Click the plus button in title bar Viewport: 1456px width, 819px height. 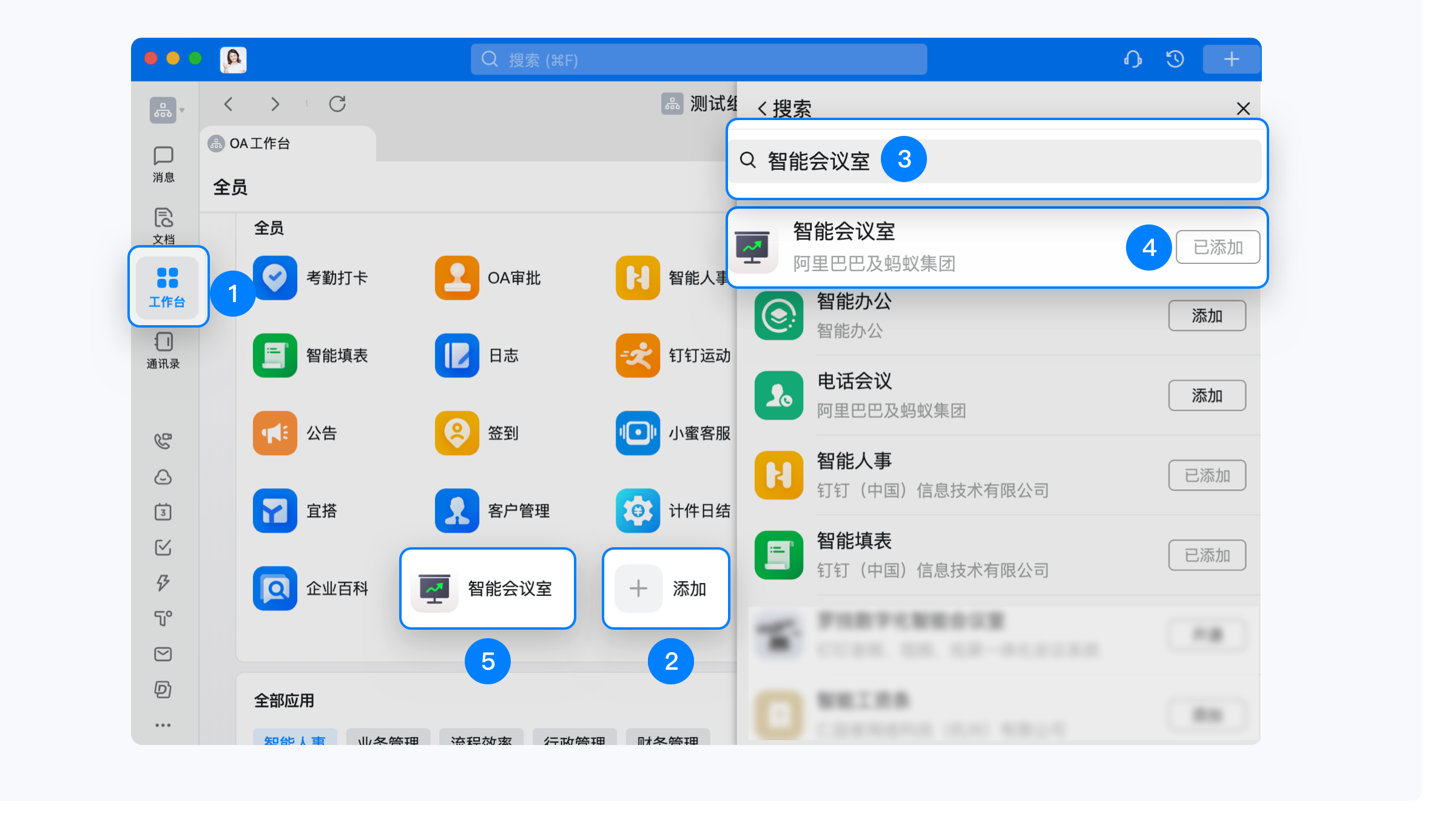click(1231, 59)
